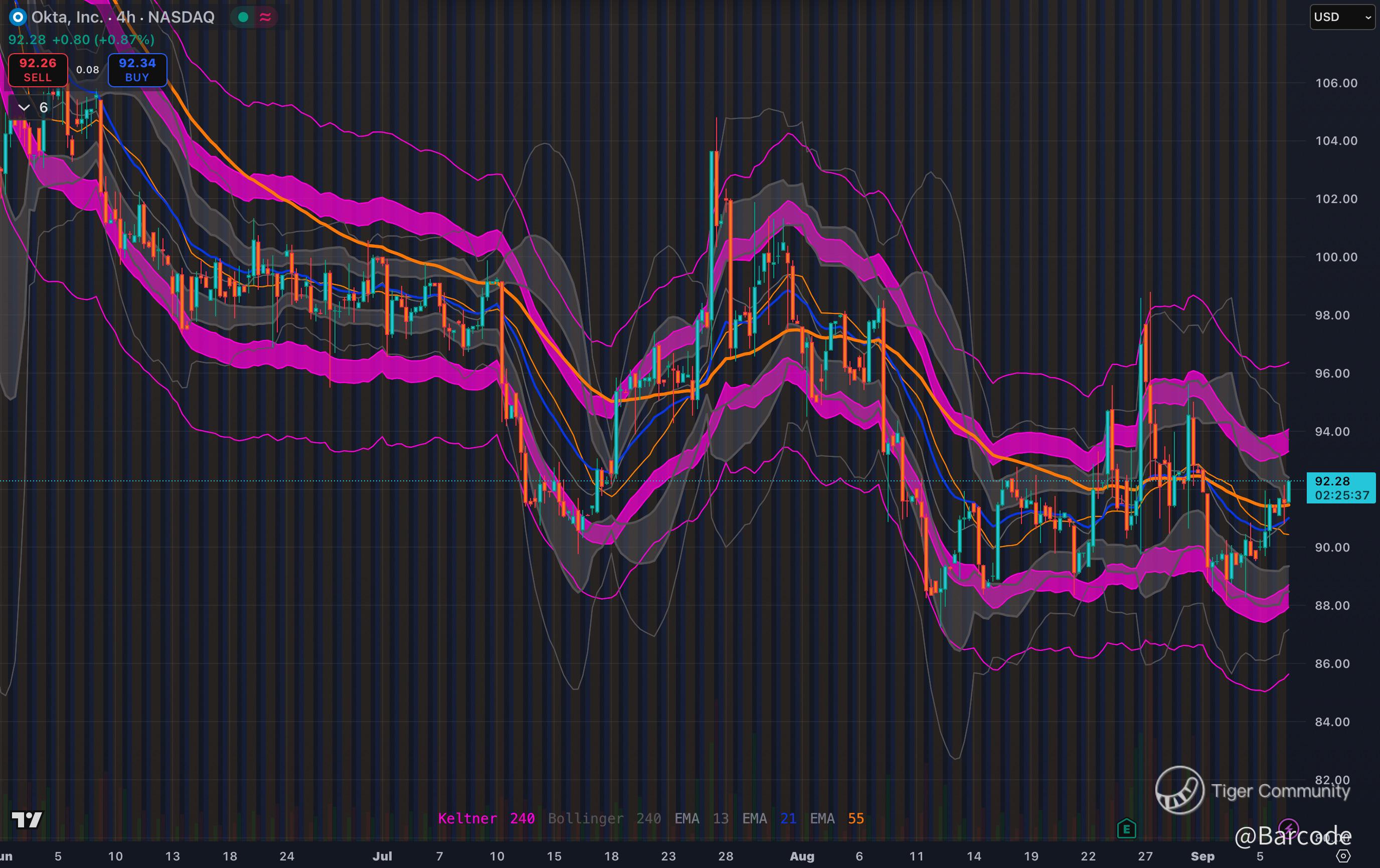Click the pink delayed data indicator icon
The image size is (1380, 868).
pyautogui.click(x=265, y=17)
